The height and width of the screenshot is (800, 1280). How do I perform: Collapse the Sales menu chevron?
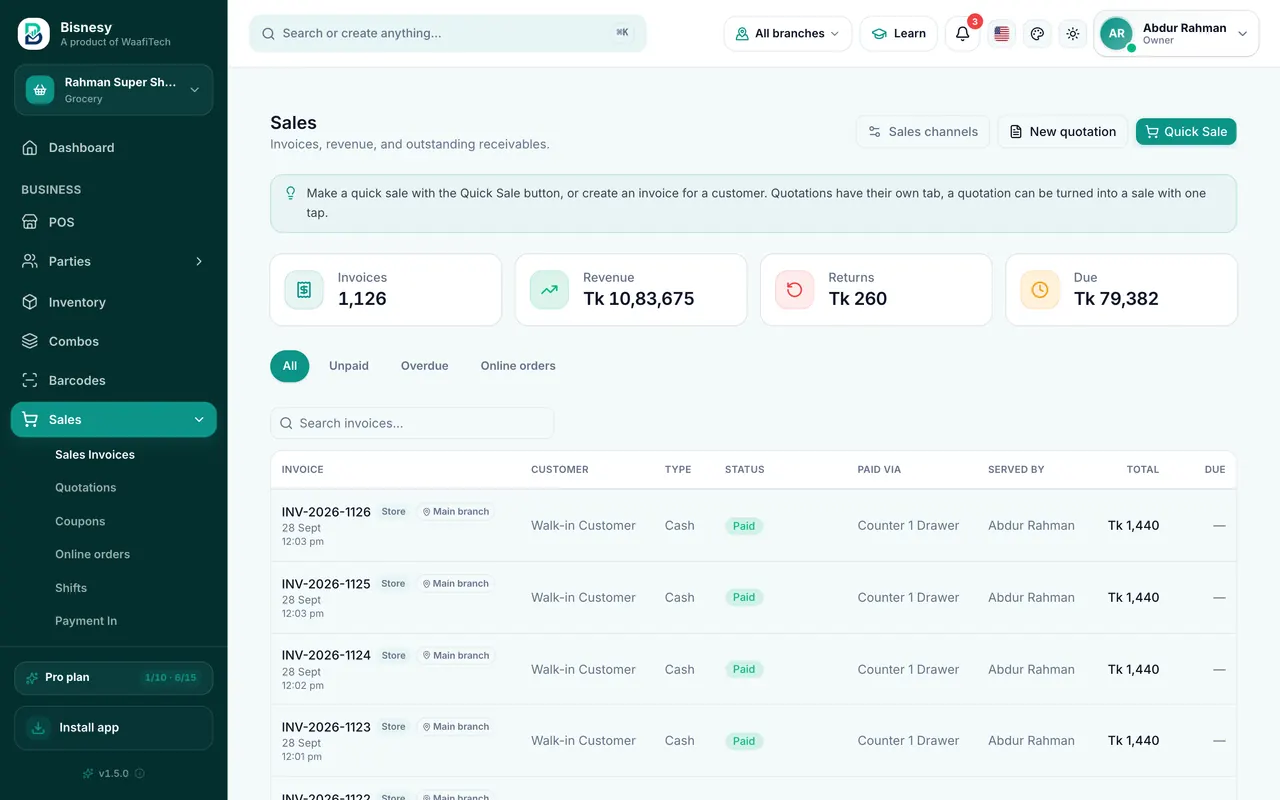[199, 420]
